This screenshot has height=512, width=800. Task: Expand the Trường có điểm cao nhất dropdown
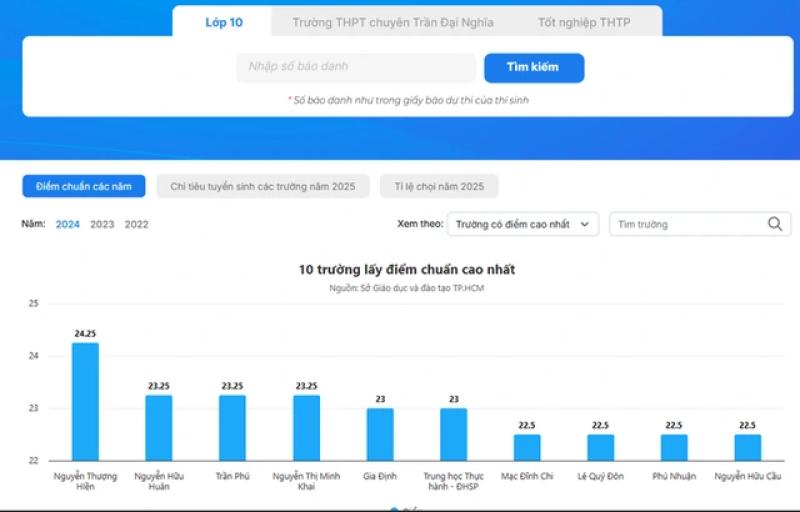pos(523,224)
